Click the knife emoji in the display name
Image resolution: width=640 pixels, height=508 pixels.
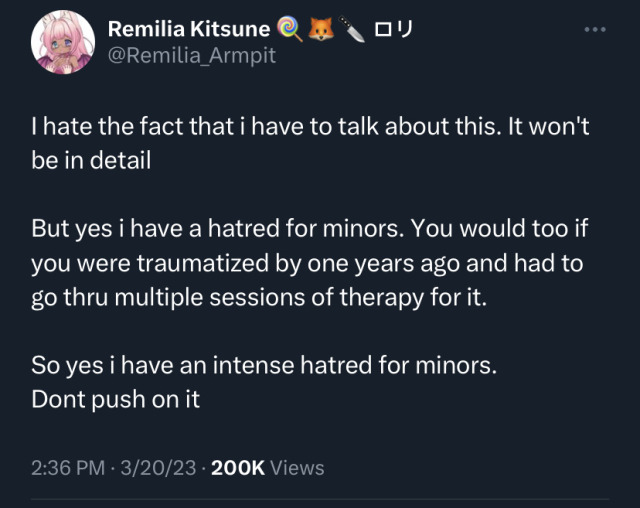(351, 29)
